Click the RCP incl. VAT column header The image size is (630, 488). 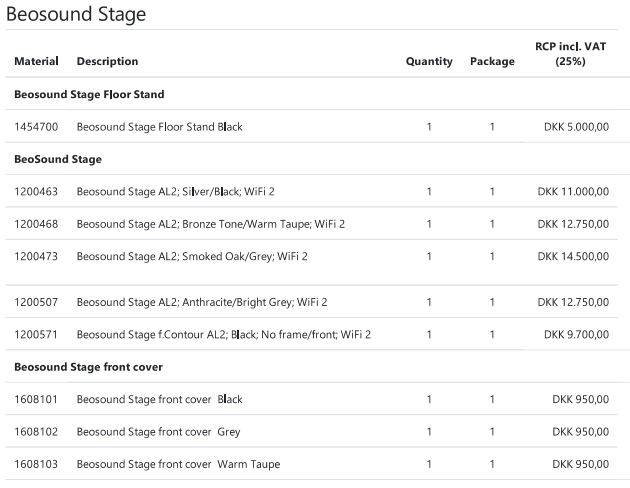pyautogui.click(x=570, y=53)
